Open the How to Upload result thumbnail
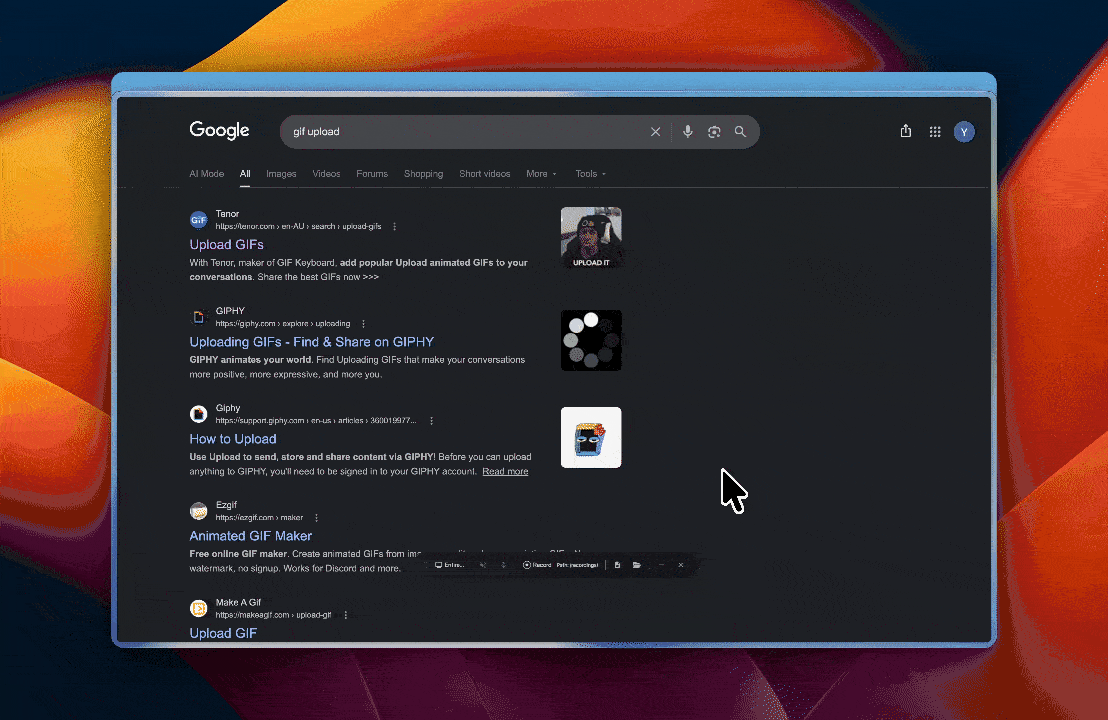 (591, 437)
